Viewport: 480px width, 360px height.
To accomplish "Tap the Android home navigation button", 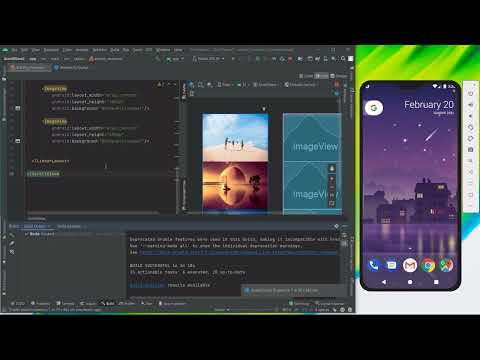I will coord(410,282).
